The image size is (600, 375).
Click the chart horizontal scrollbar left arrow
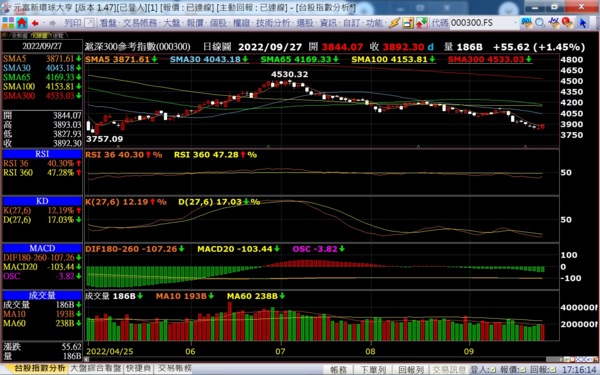(x=87, y=359)
